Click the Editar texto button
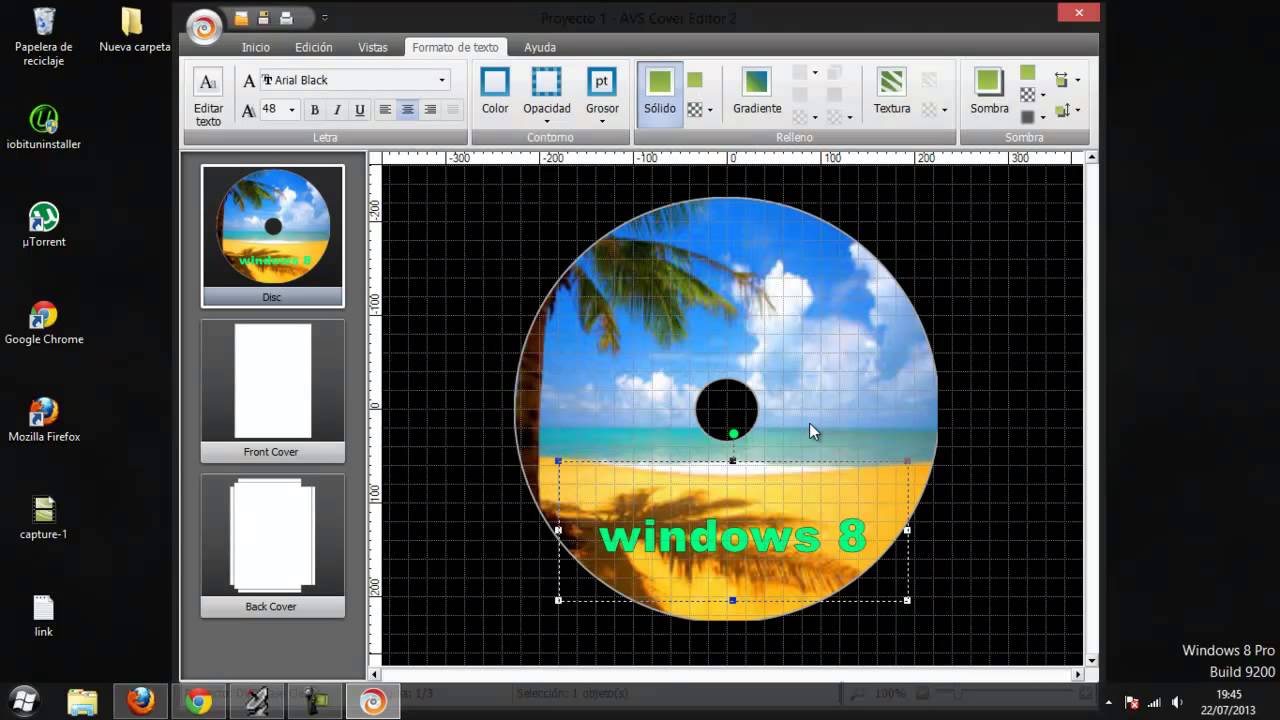The width and height of the screenshot is (1280, 720). pos(208,97)
